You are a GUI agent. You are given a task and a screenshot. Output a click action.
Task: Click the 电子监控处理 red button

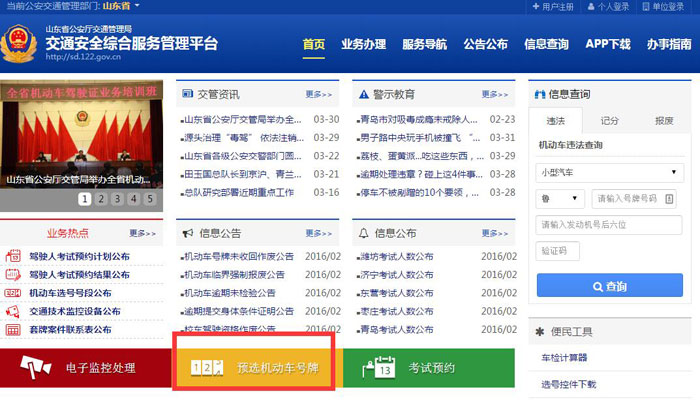click(86, 368)
